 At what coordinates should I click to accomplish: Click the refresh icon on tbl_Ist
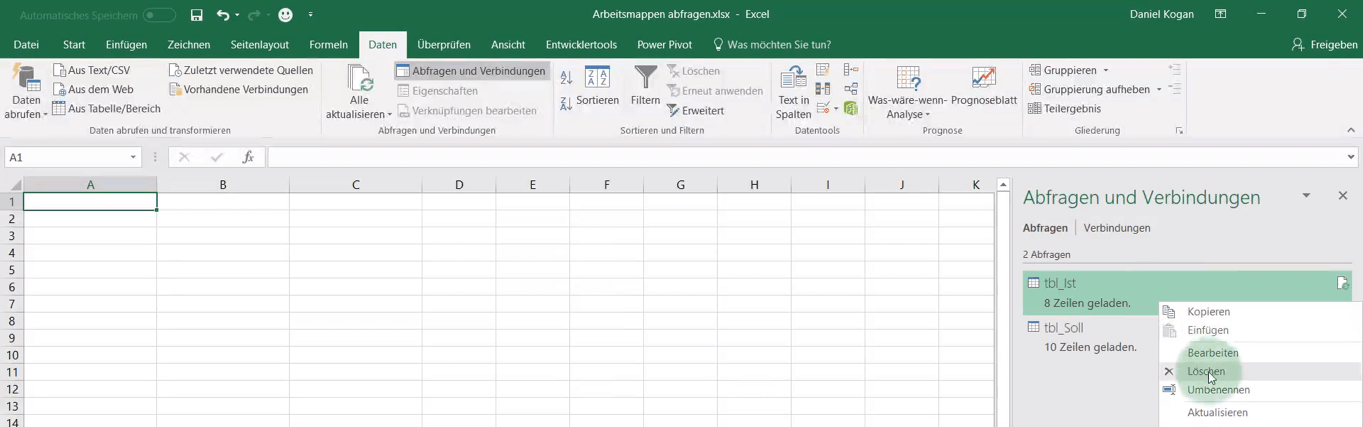click(1342, 284)
